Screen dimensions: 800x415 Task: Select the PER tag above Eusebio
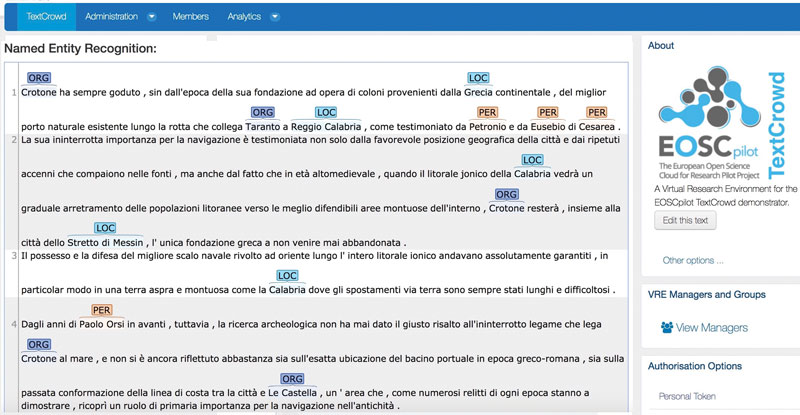click(548, 112)
